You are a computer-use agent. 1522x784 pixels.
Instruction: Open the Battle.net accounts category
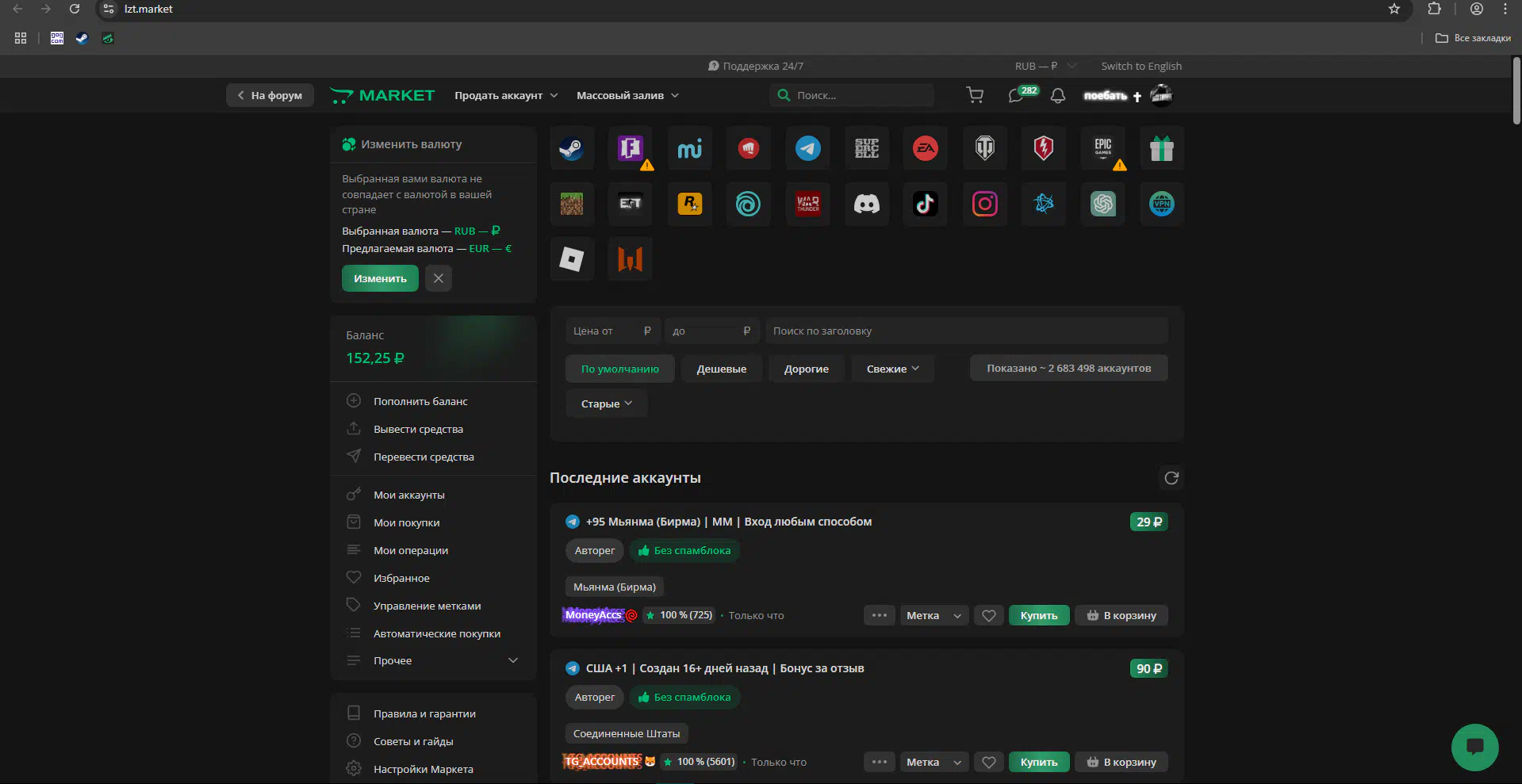tap(1044, 204)
